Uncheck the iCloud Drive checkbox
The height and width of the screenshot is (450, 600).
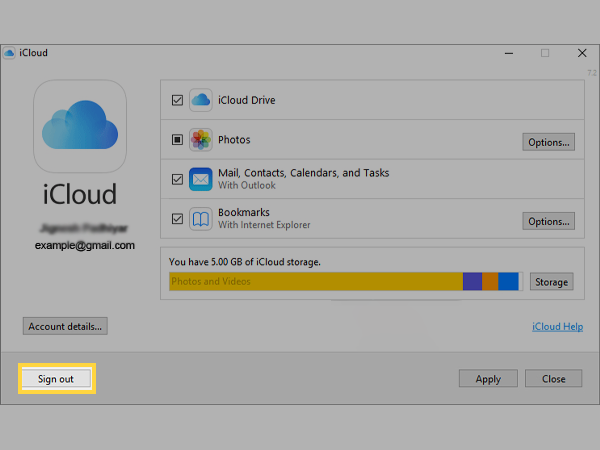tap(177, 100)
